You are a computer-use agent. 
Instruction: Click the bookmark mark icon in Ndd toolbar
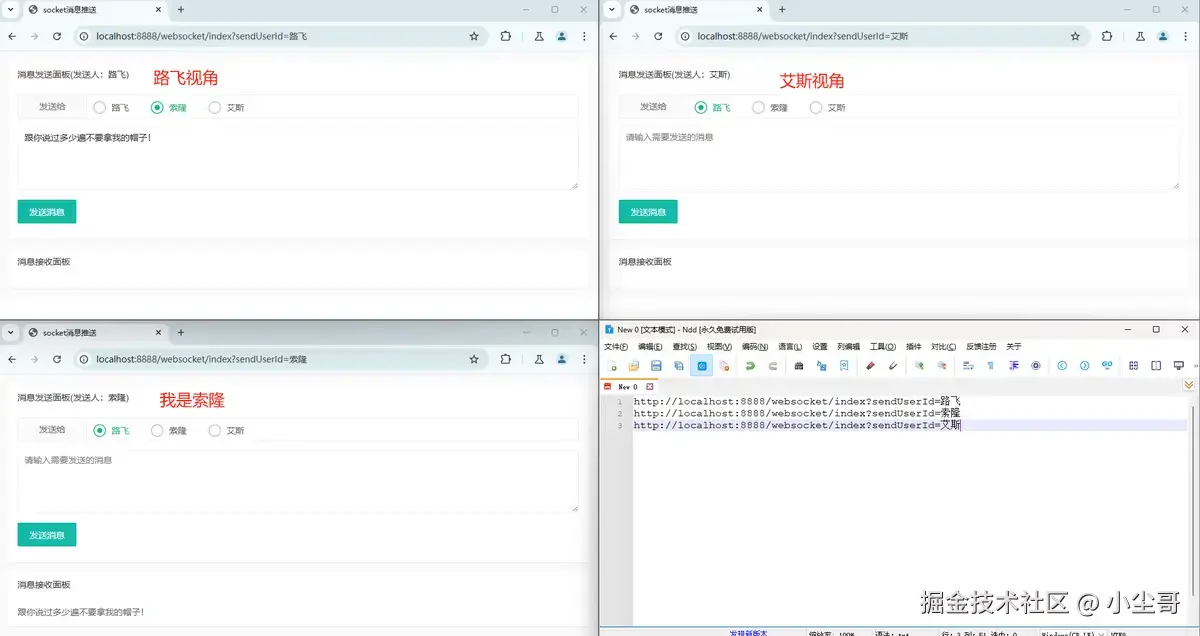[844, 365]
